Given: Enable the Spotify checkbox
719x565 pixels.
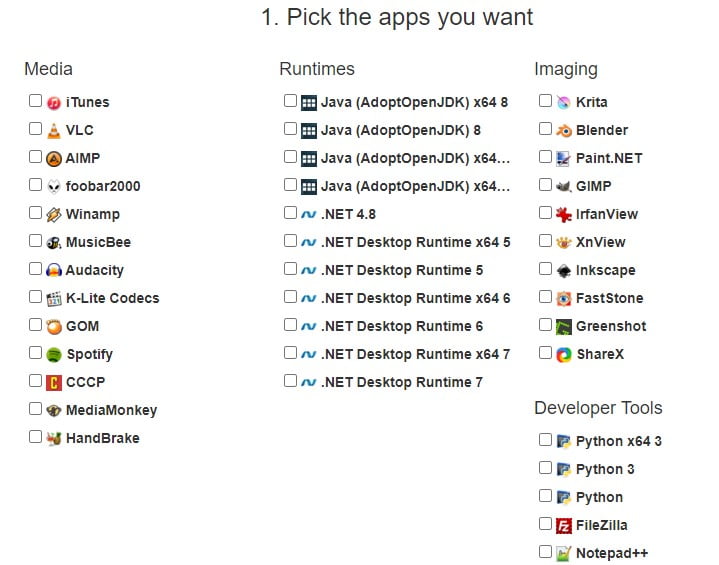Looking at the screenshot, I should (x=35, y=353).
